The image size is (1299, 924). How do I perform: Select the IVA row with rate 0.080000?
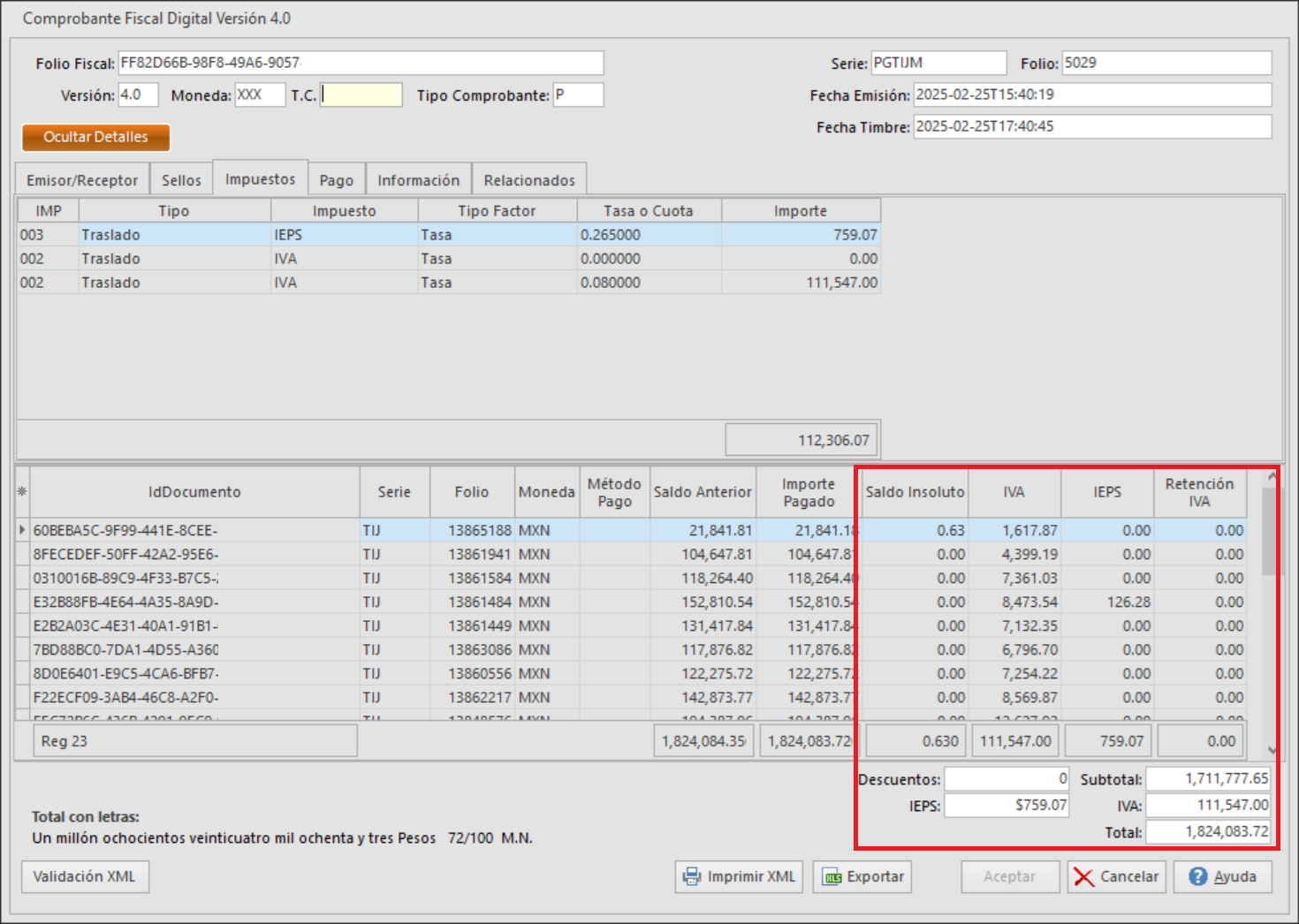point(449,283)
